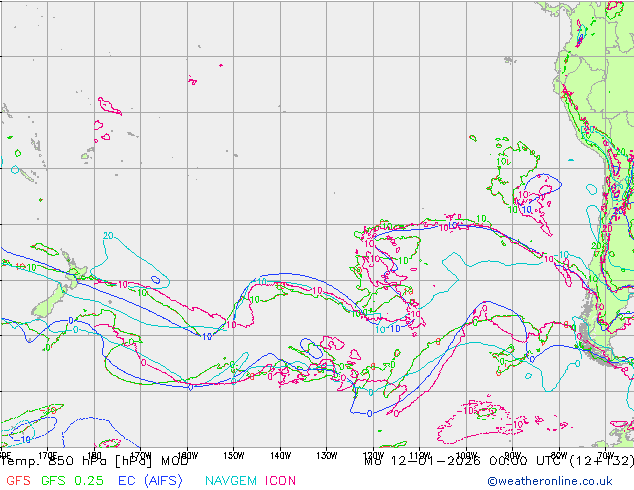Click the 130W longitude label
Screen dimensions: 634x490
(x=327, y=456)
